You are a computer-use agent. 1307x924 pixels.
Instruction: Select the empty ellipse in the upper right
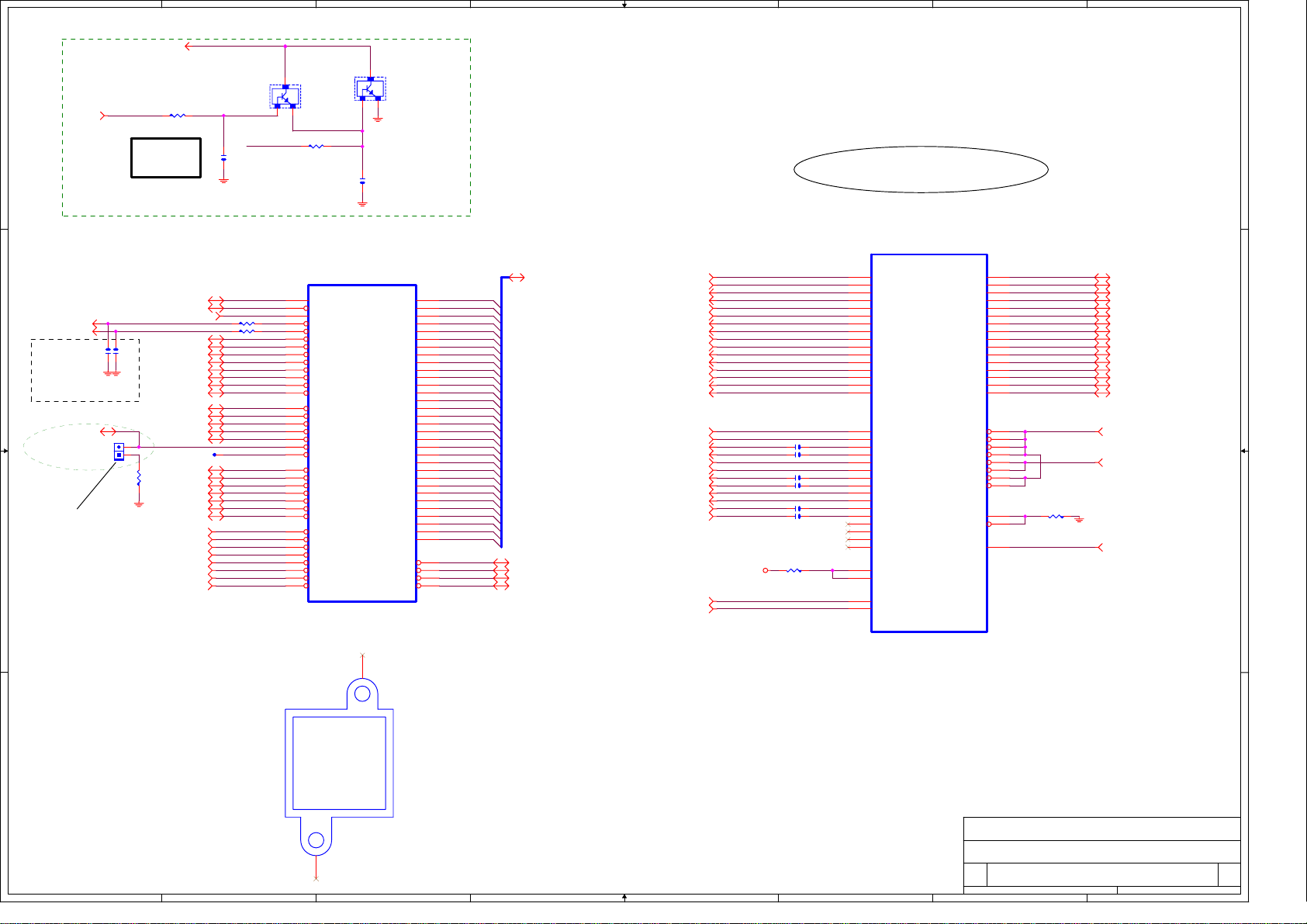click(921, 169)
